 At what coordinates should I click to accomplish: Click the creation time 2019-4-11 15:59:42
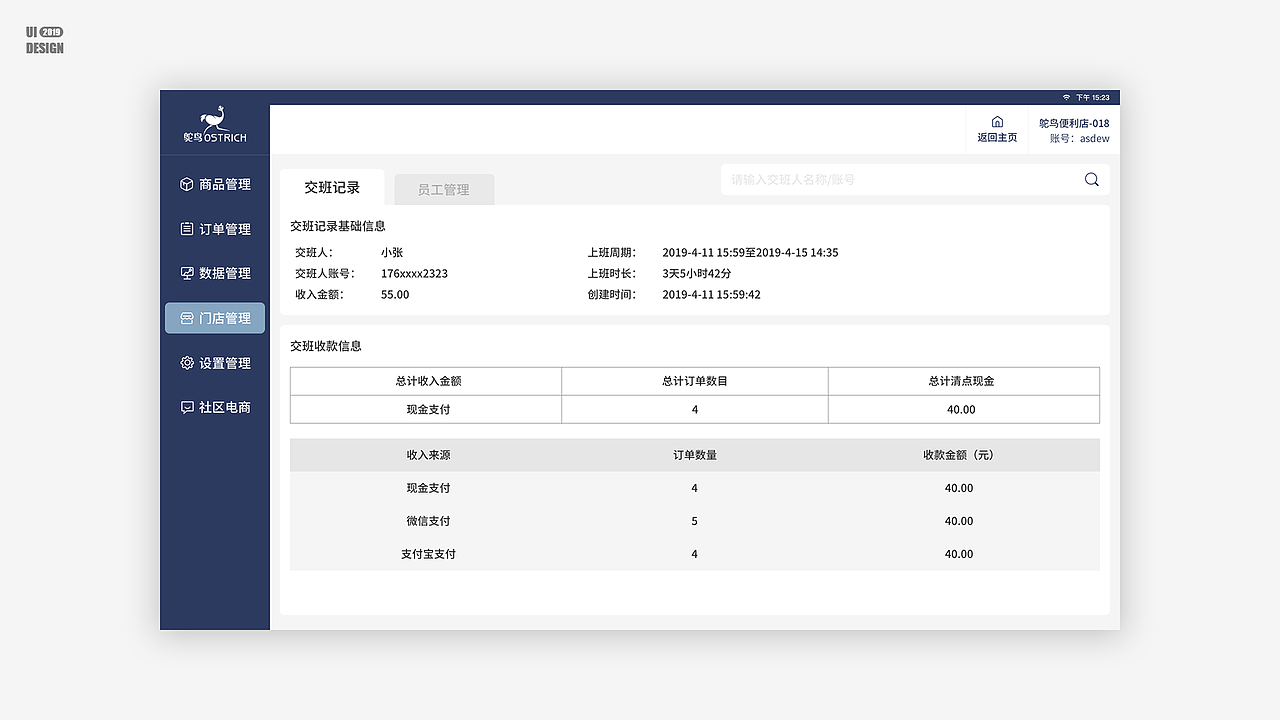coord(711,295)
